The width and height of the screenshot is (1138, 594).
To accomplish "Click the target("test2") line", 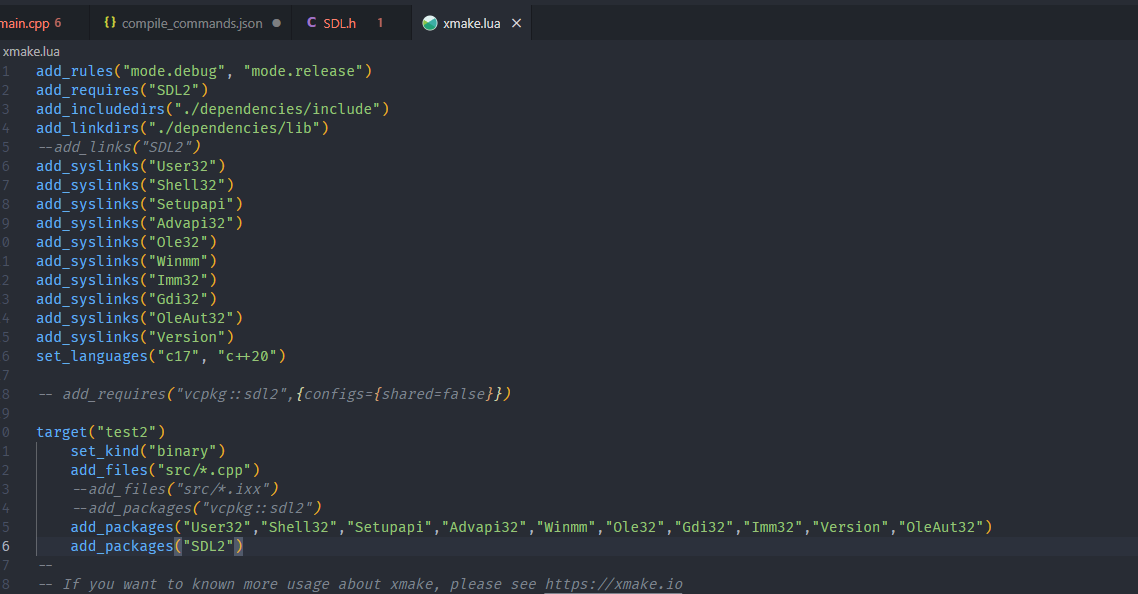I will click(101, 432).
